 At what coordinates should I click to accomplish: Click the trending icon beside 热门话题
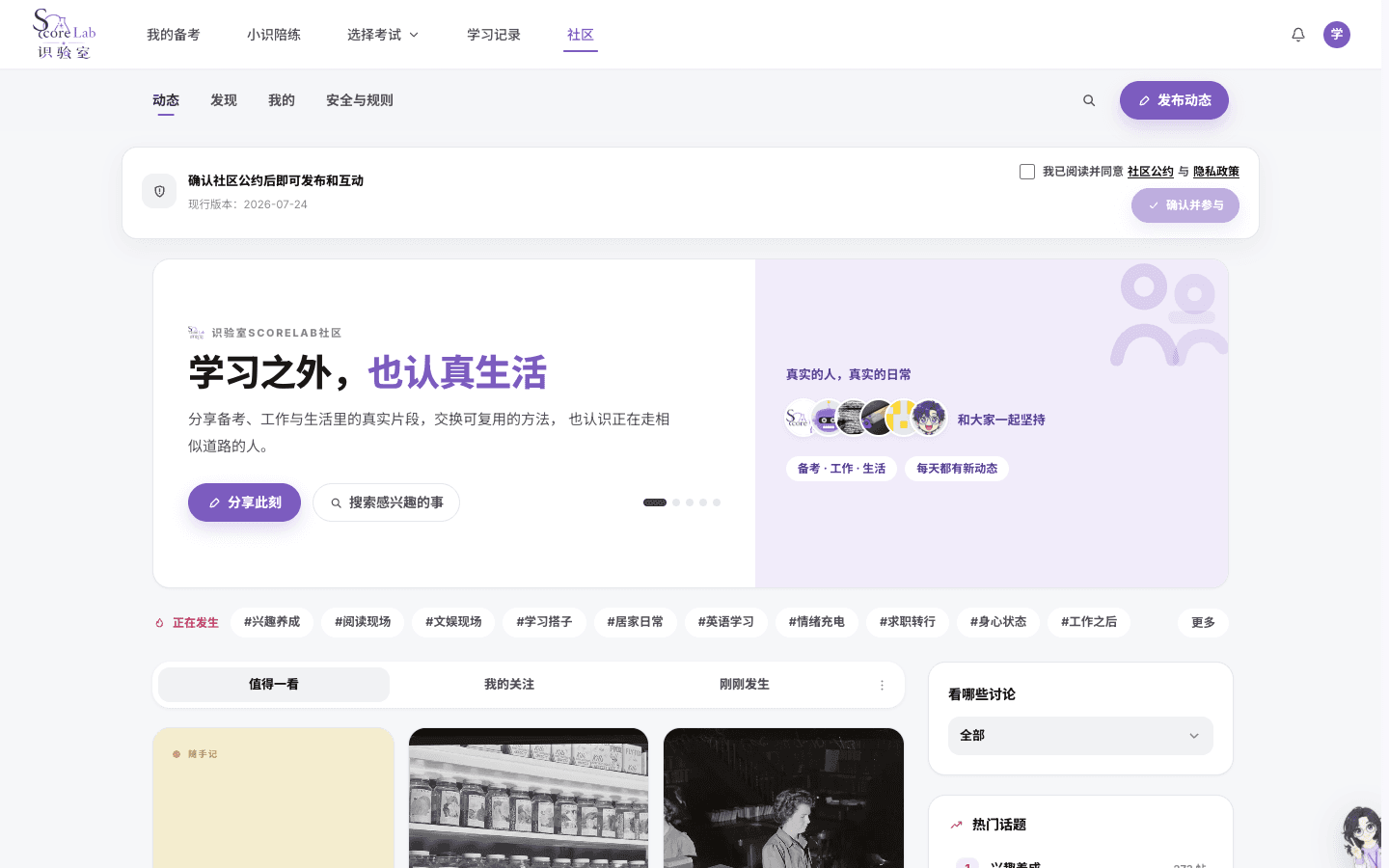956,825
